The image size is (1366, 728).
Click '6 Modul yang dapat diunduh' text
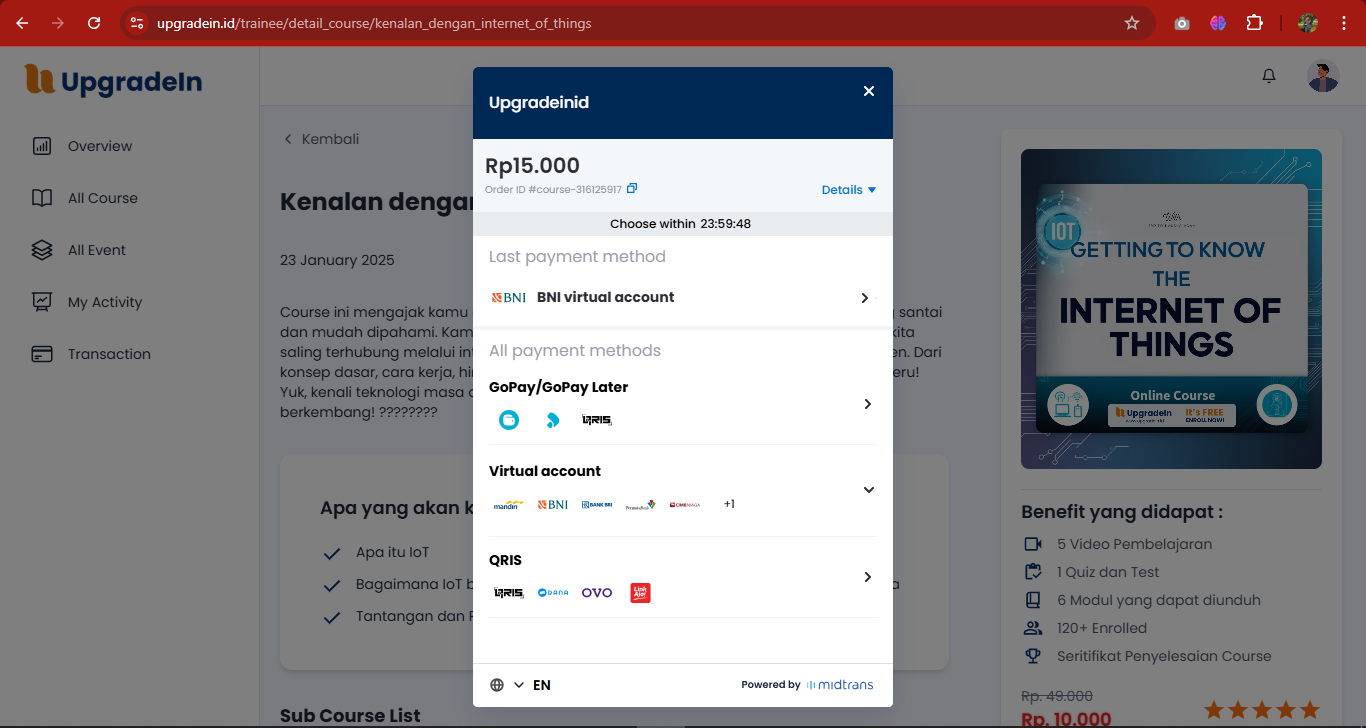pyautogui.click(x=1159, y=600)
